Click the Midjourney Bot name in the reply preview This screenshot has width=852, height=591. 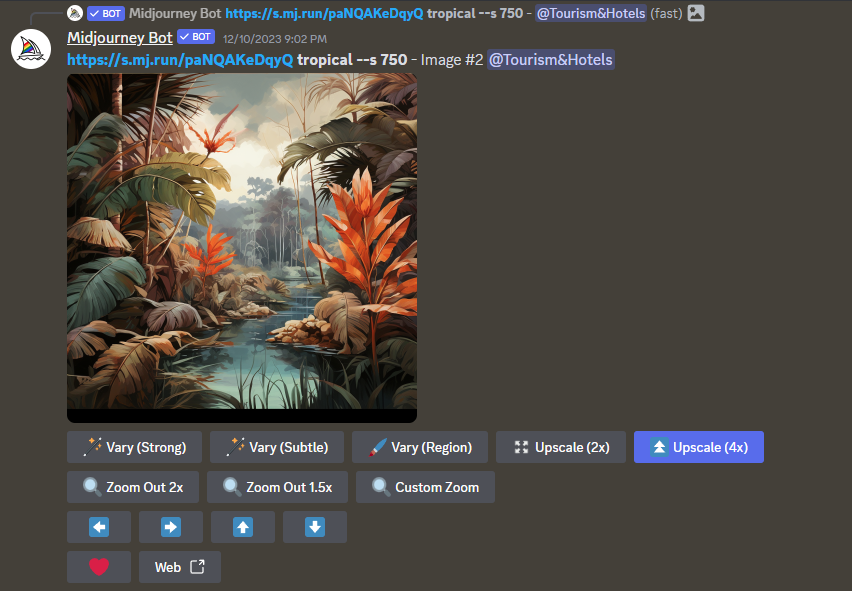[x=175, y=13]
